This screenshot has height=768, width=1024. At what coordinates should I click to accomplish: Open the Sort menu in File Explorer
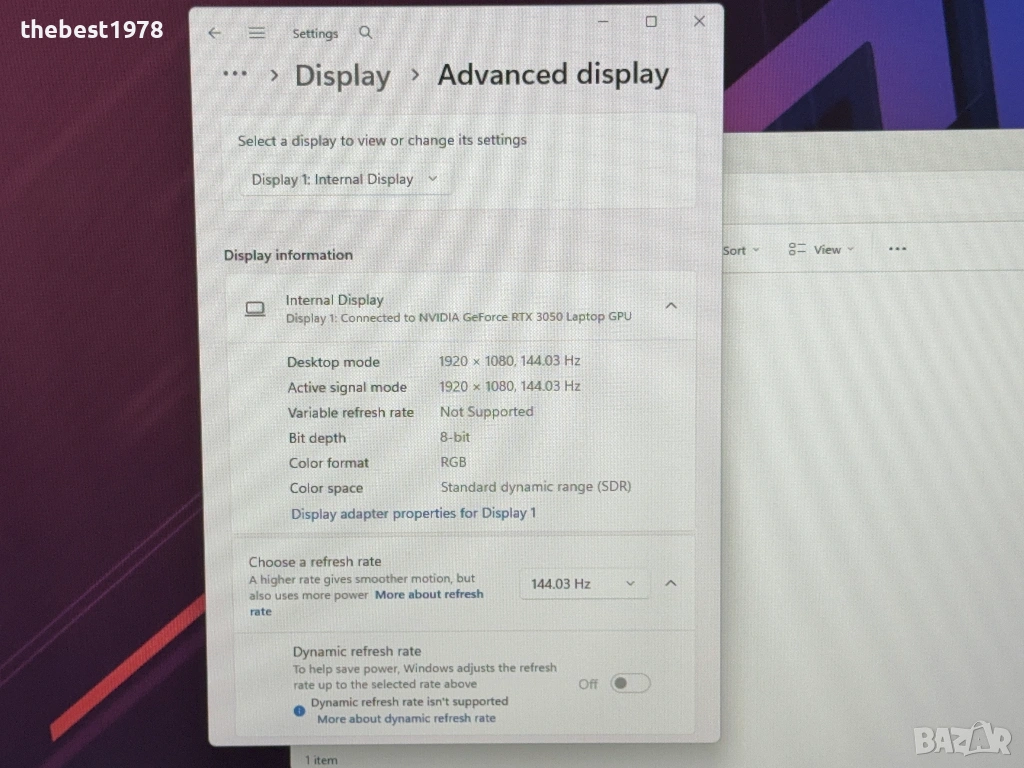(x=740, y=250)
